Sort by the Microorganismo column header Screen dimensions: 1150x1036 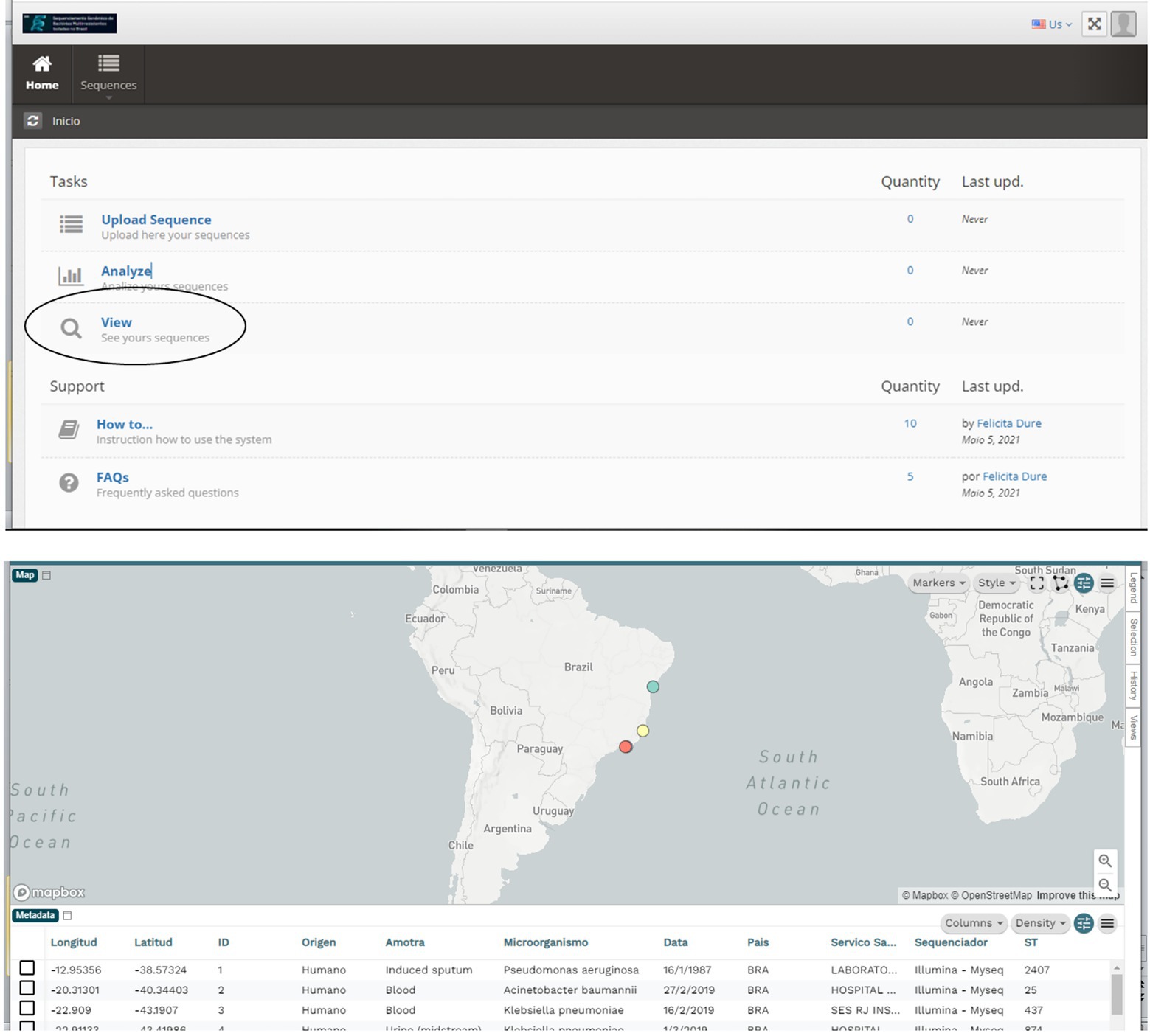click(546, 942)
